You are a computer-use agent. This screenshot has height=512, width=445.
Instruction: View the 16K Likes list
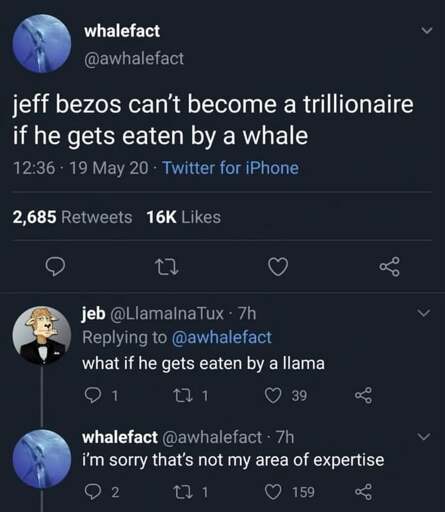click(184, 217)
